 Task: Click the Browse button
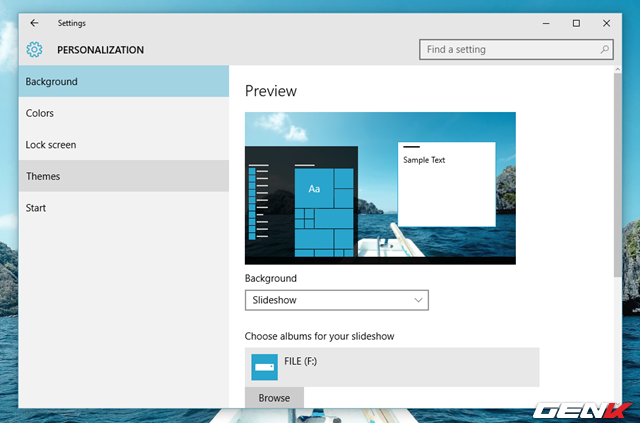coord(274,398)
